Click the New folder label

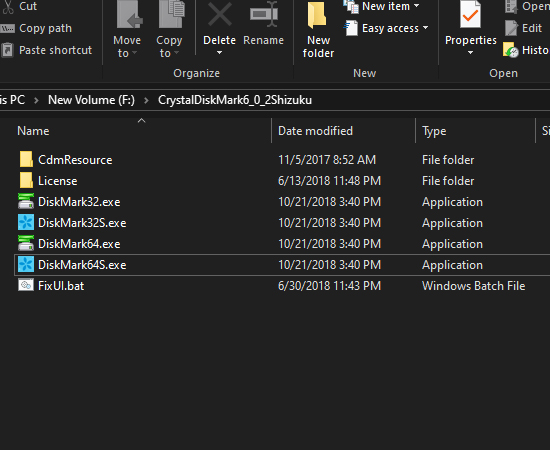tap(318, 47)
